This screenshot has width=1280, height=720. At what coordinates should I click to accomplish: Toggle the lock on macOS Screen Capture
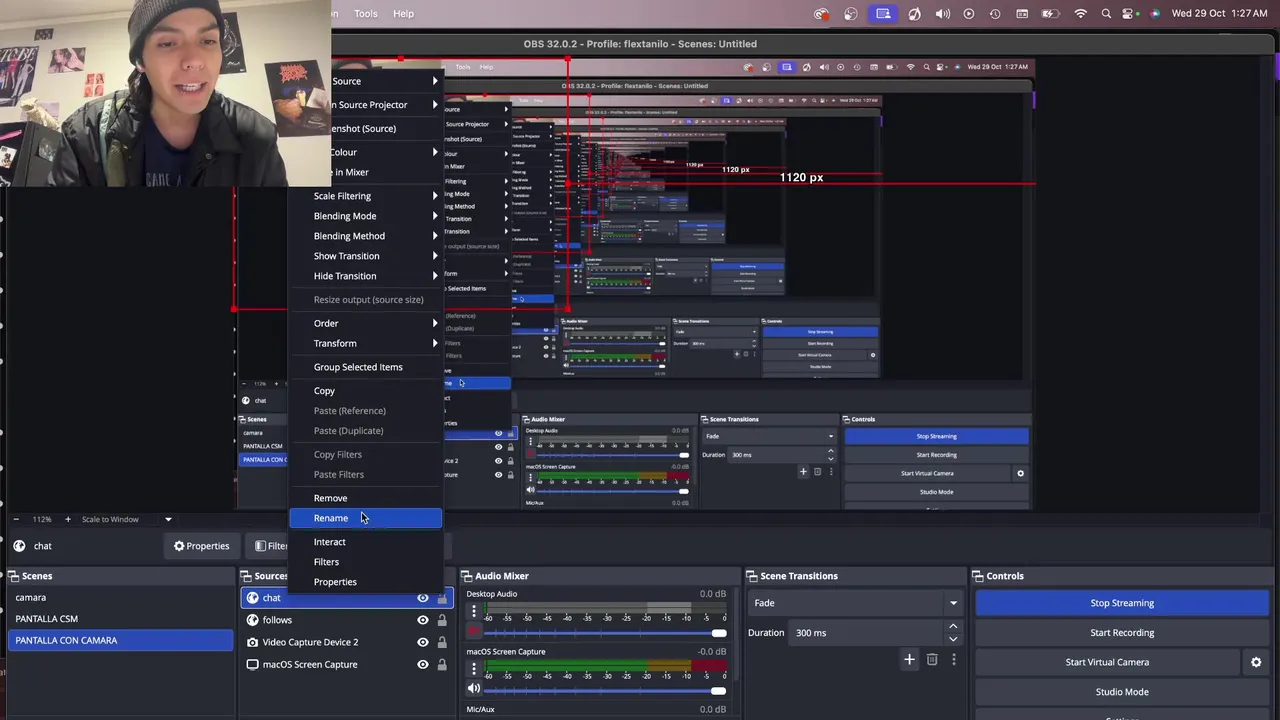tap(442, 664)
